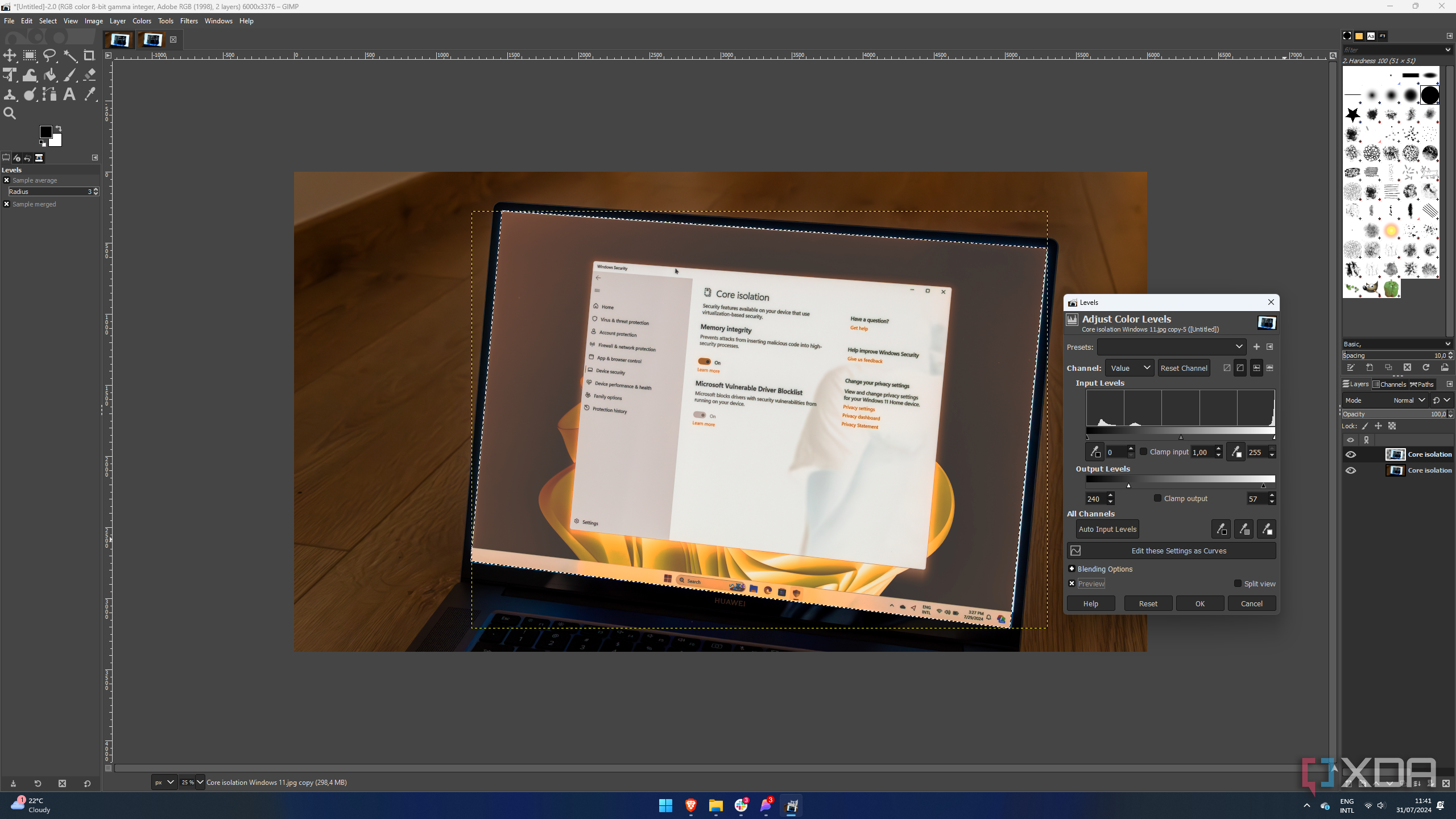This screenshot has height=819, width=1456.
Task: Pick black point for value channel
Action: (x=1095, y=452)
